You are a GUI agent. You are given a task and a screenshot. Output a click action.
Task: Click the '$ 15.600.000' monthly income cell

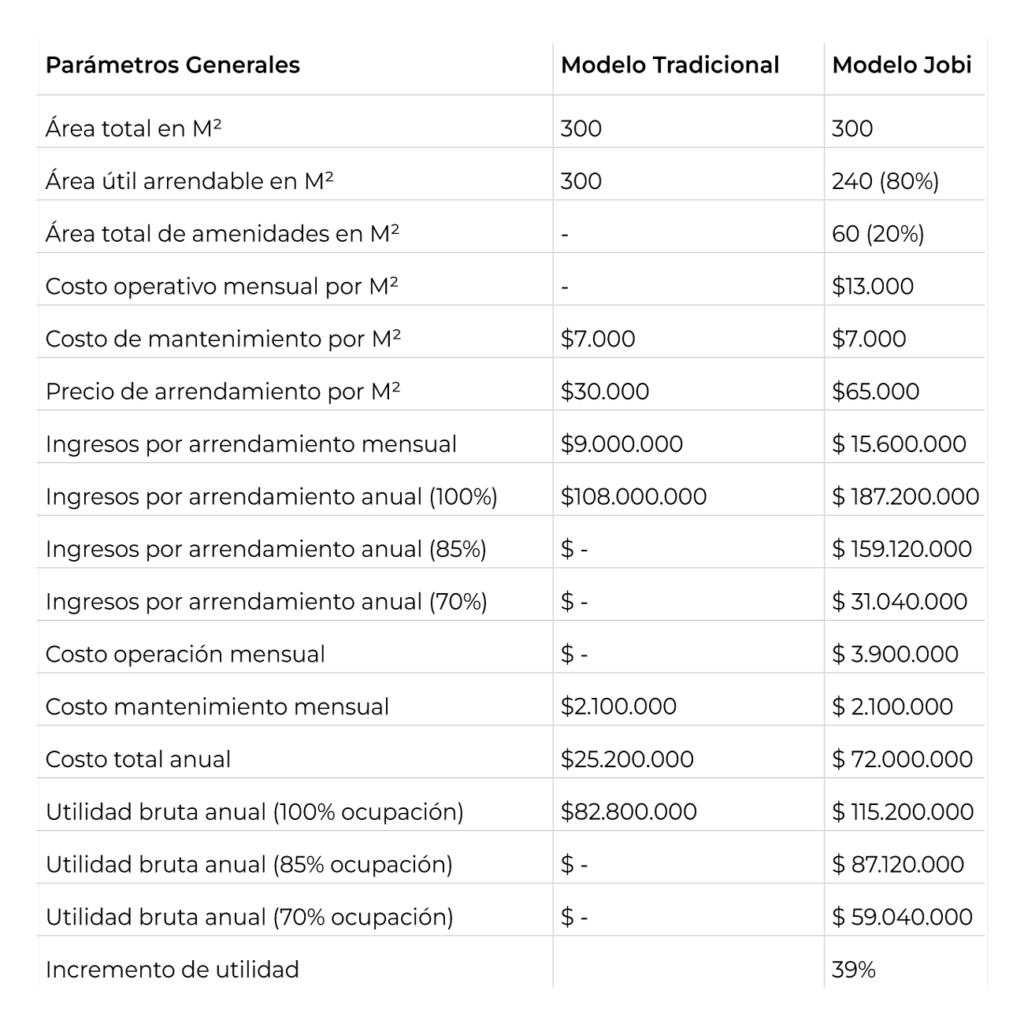pyautogui.click(x=898, y=444)
